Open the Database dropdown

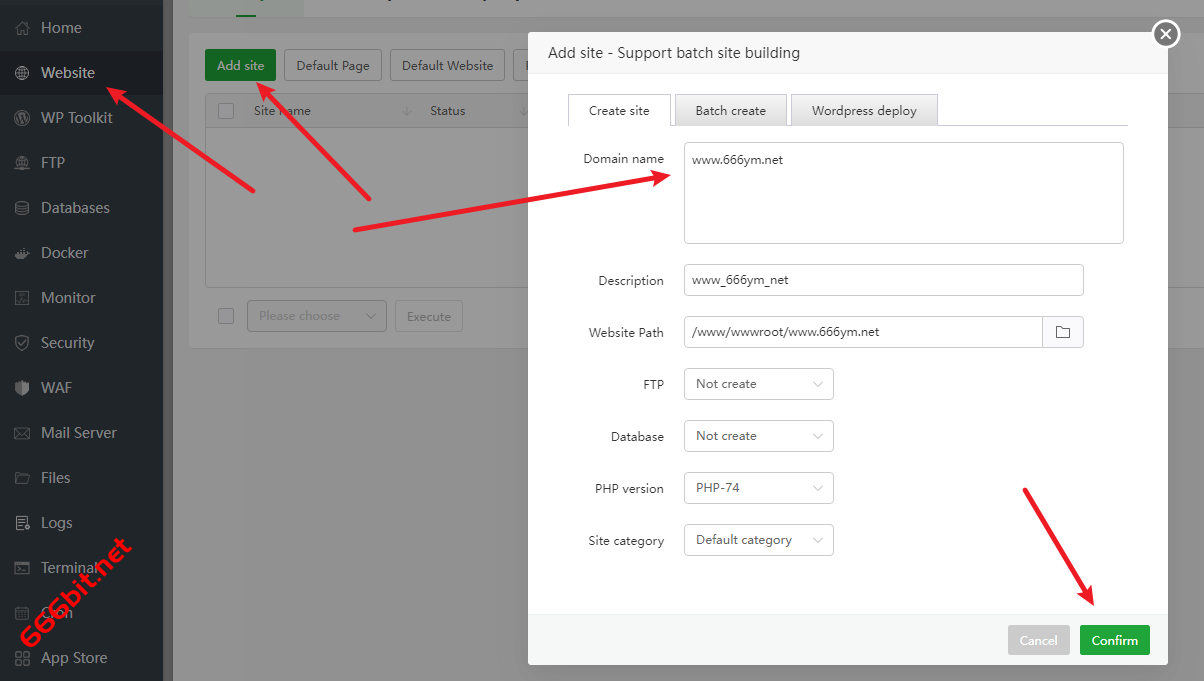tap(758, 436)
